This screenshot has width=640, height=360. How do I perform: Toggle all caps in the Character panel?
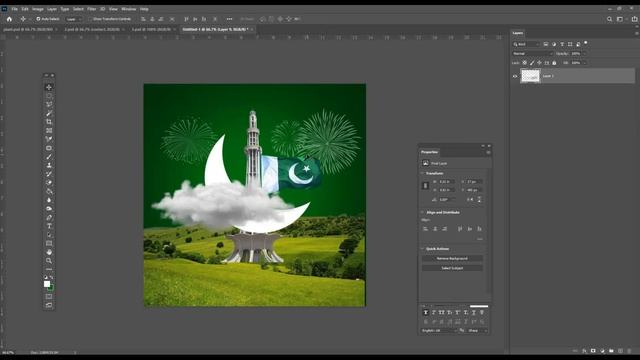(442, 312)
